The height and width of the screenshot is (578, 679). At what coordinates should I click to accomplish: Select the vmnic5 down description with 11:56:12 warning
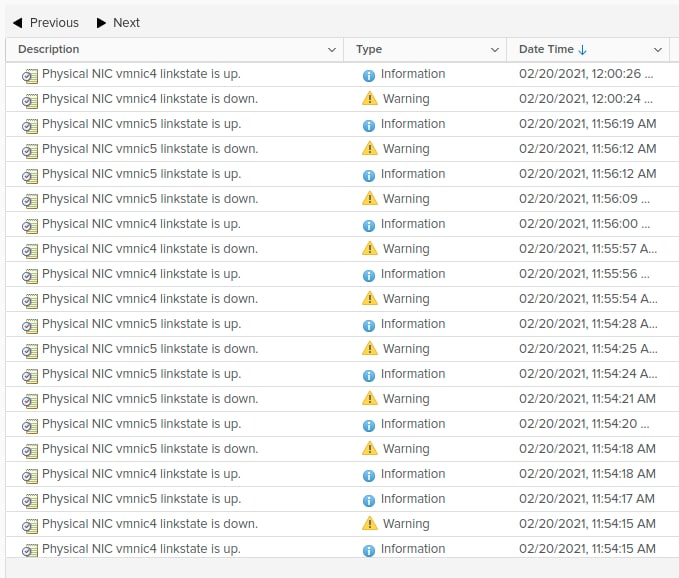[150, 149]
